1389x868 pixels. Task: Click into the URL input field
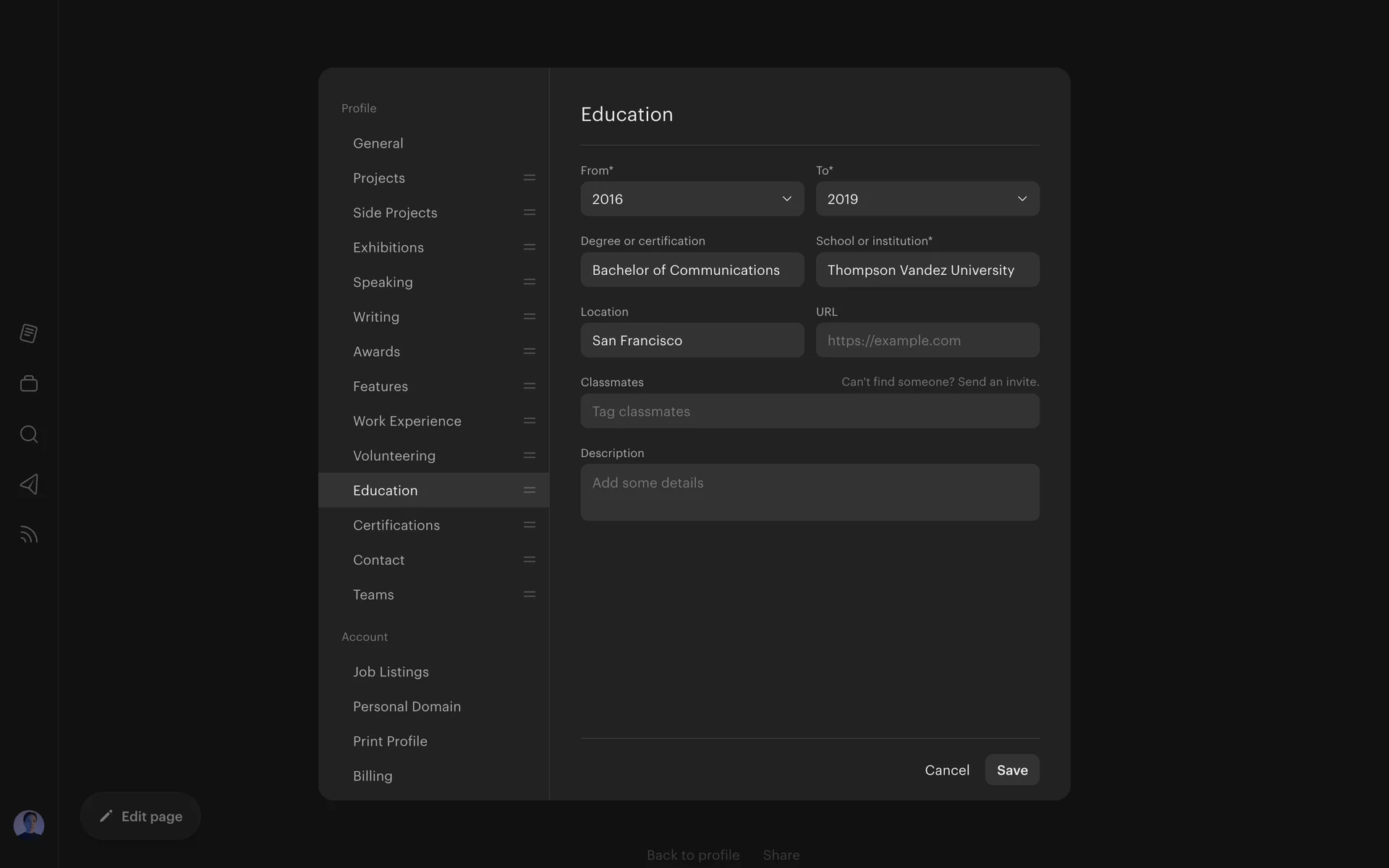point(927,341)
